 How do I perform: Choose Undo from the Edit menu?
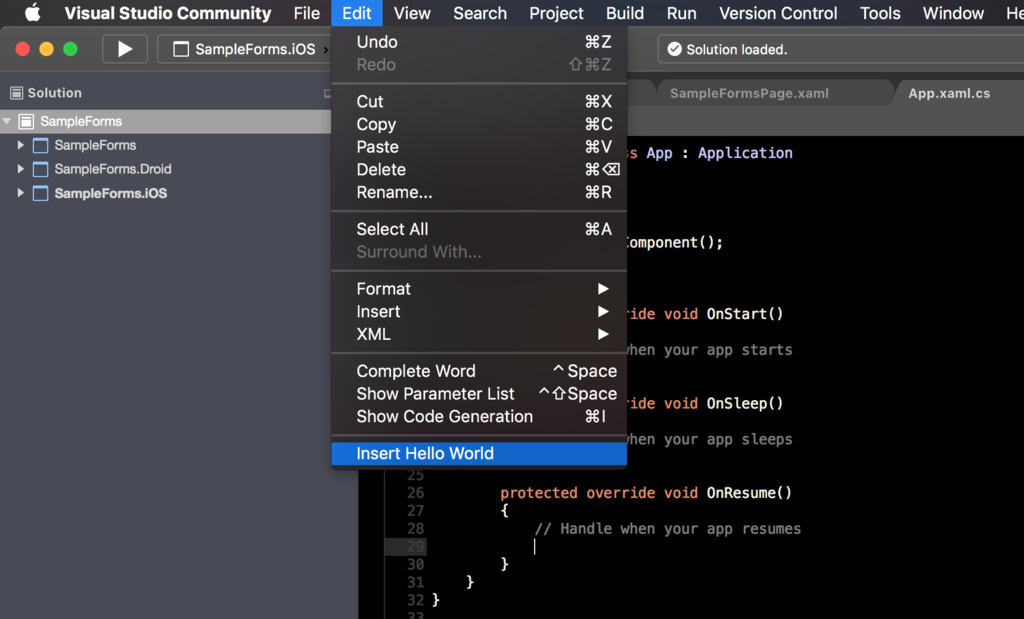pyautogui.click(x=479, y=42)
